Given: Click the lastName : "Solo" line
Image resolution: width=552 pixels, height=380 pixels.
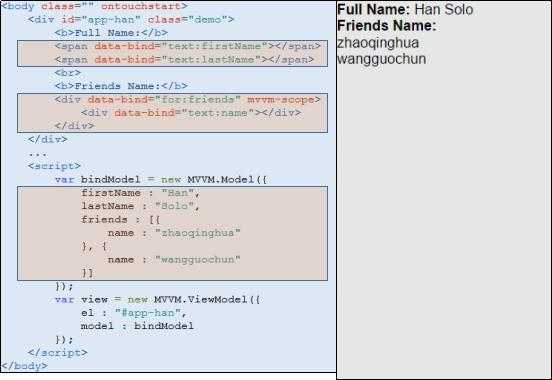Looking at the screenshot, I should (x=141, y=206).
